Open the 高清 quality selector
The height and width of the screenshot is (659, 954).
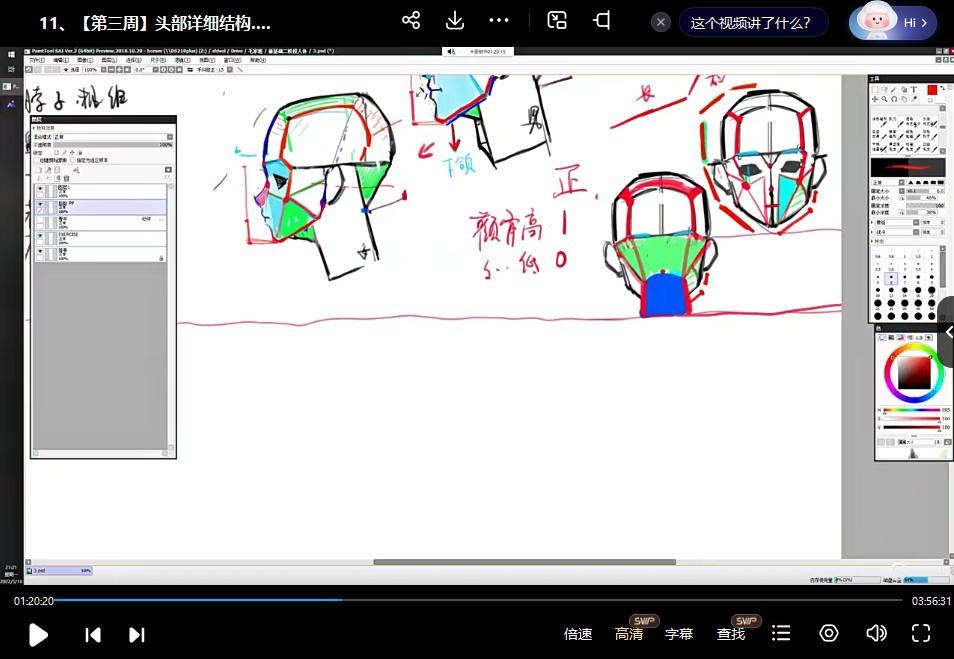(629, 634)
